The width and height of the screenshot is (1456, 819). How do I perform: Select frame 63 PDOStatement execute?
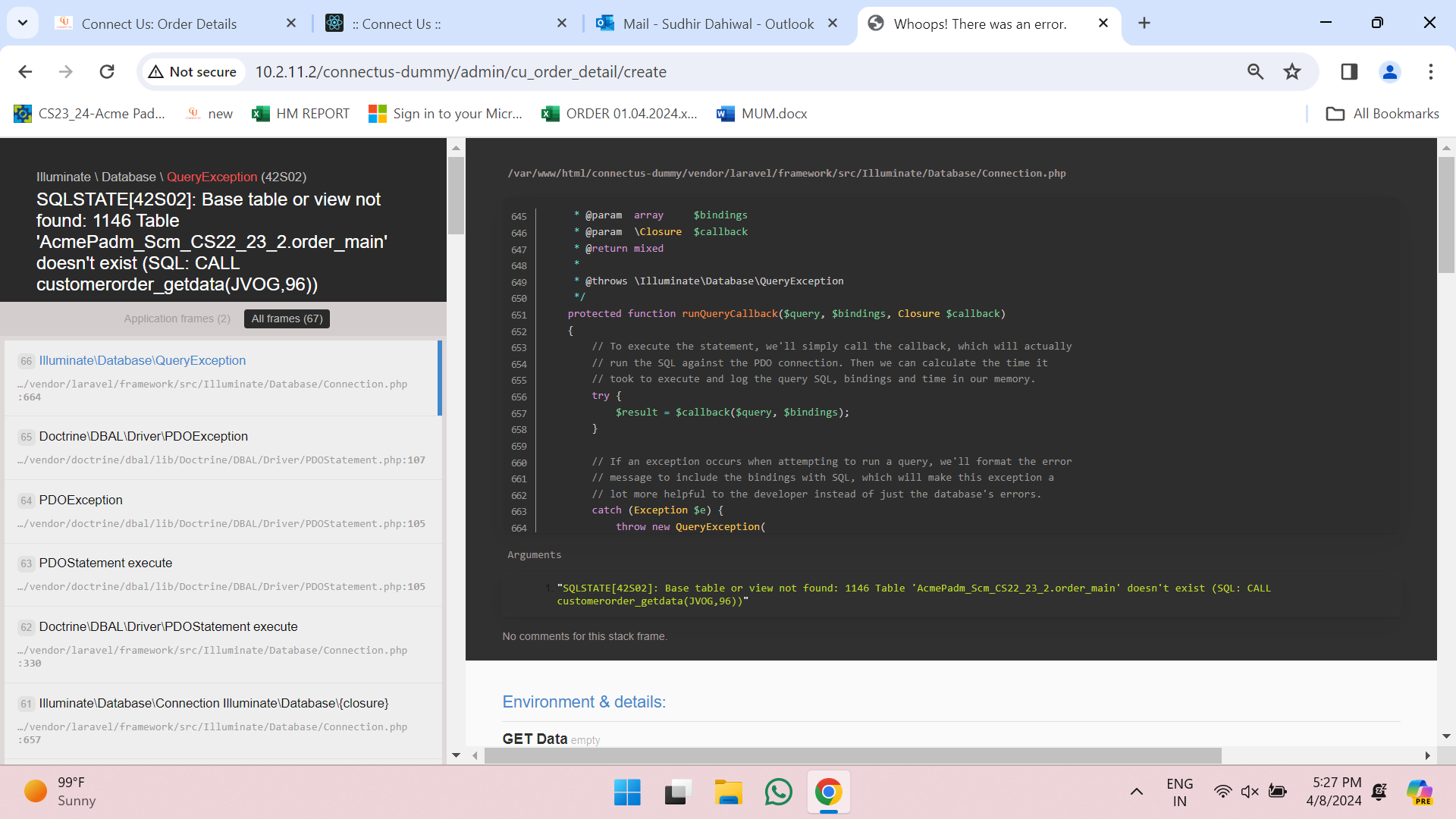tap(222, 574)
